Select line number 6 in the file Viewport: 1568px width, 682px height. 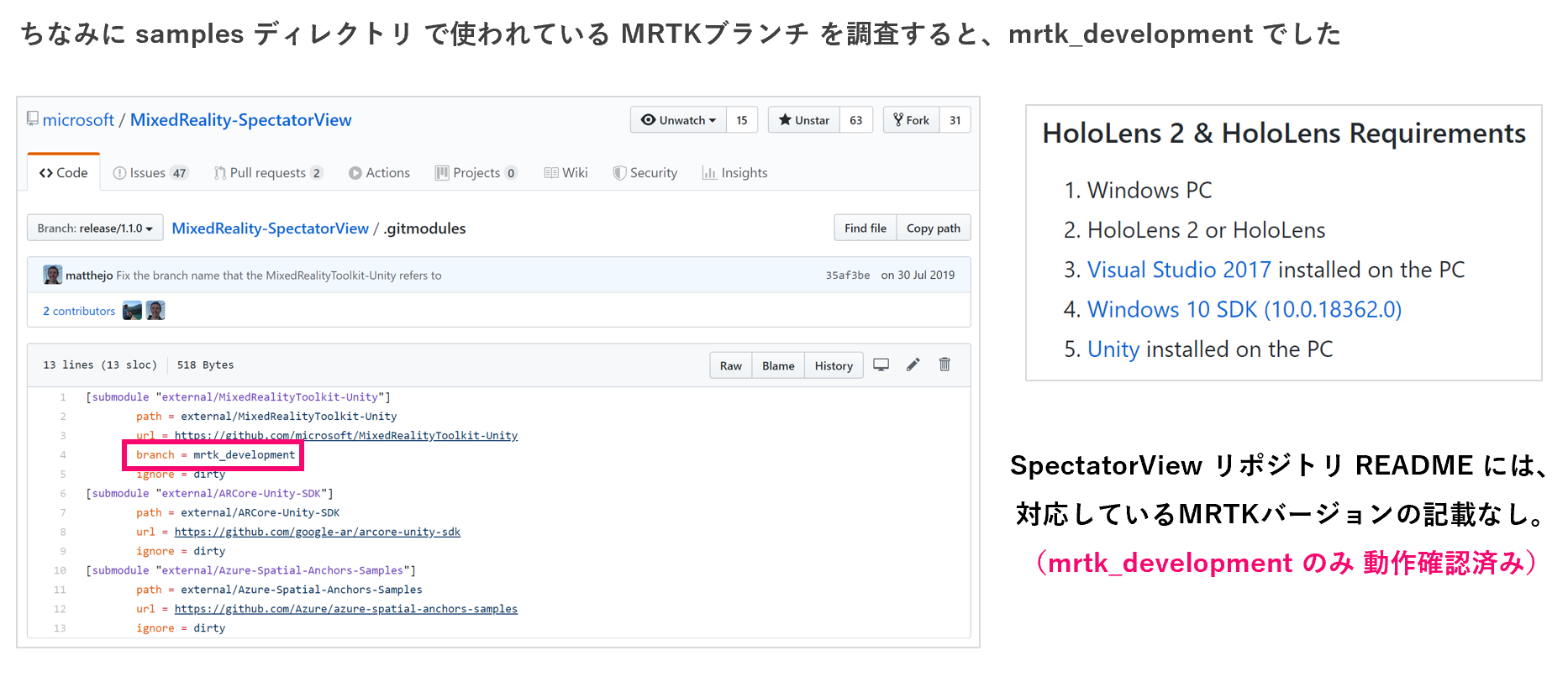pyautogui.click(x=62, y=494)
